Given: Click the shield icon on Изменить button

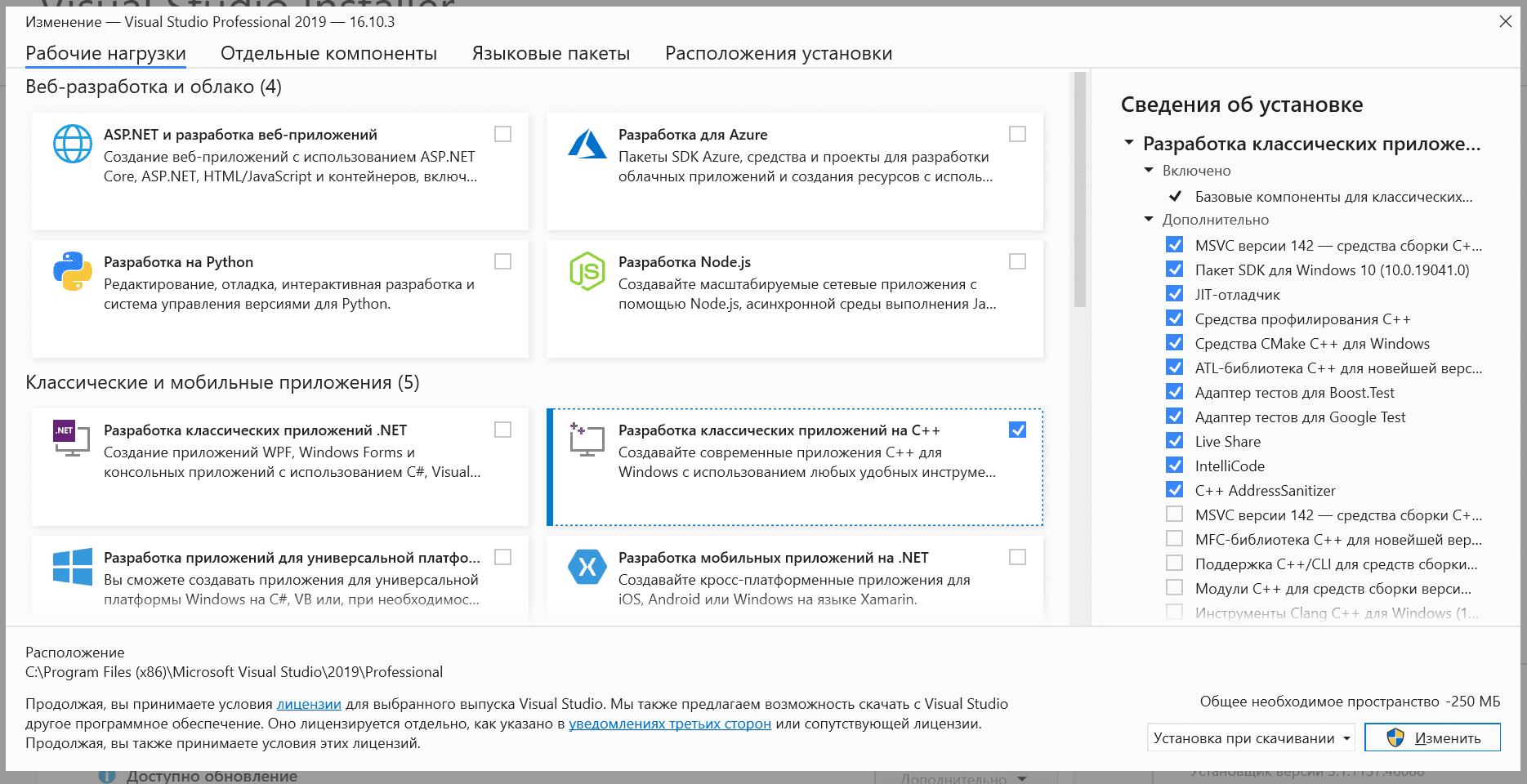Looking at the screenshot, I should click(x=1395, y=737).
